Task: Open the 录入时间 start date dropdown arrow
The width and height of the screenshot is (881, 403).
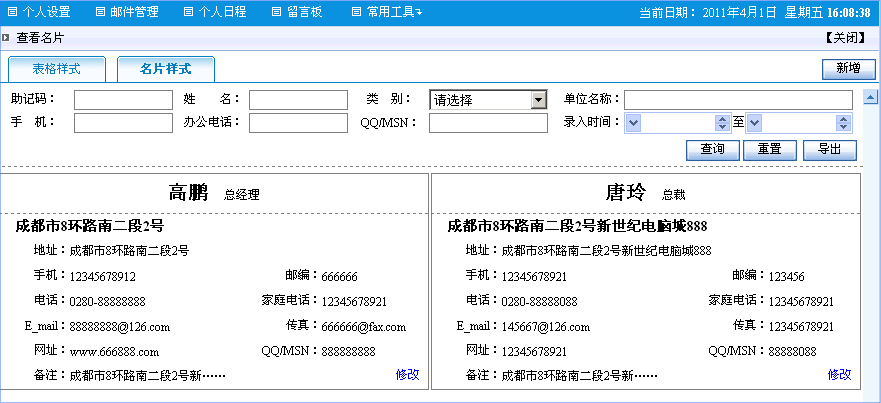Action: pos(633,123)
